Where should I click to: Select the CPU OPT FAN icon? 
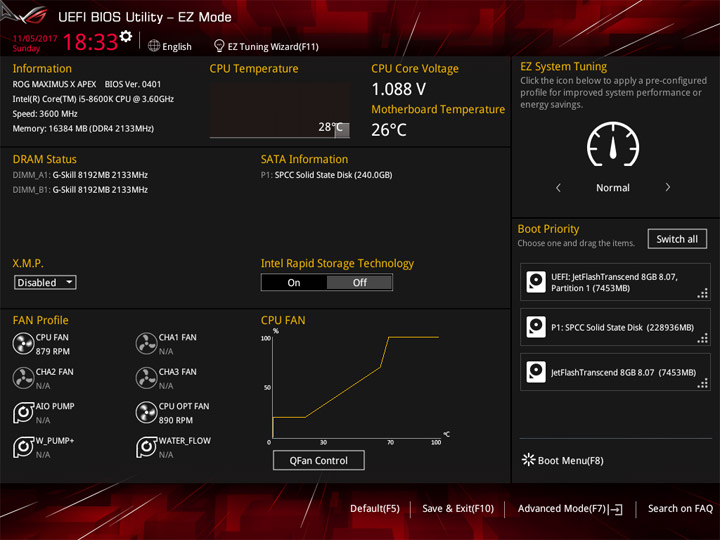[x=146, y=413]
